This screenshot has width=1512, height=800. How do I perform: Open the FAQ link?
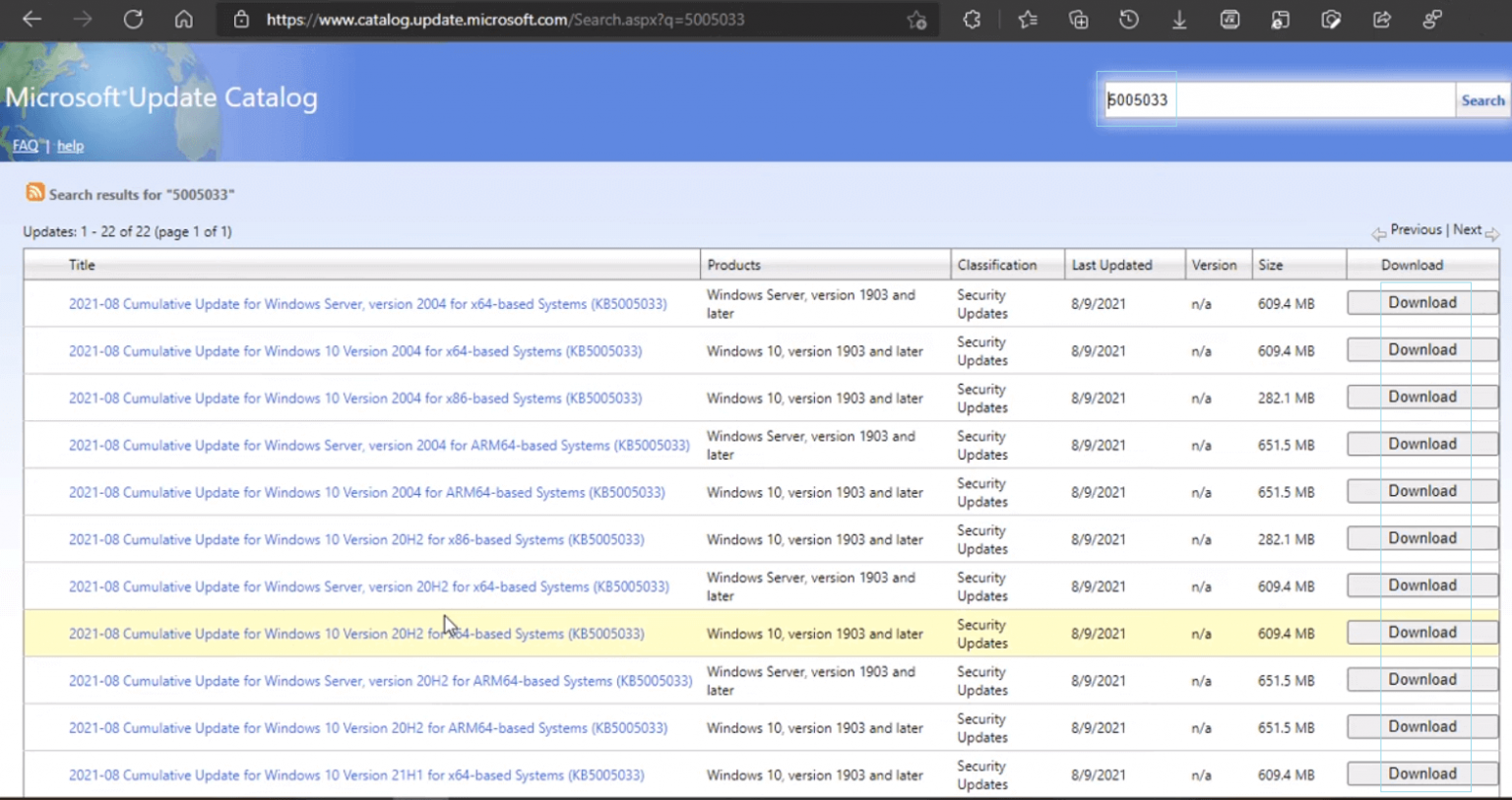[26, 146]
